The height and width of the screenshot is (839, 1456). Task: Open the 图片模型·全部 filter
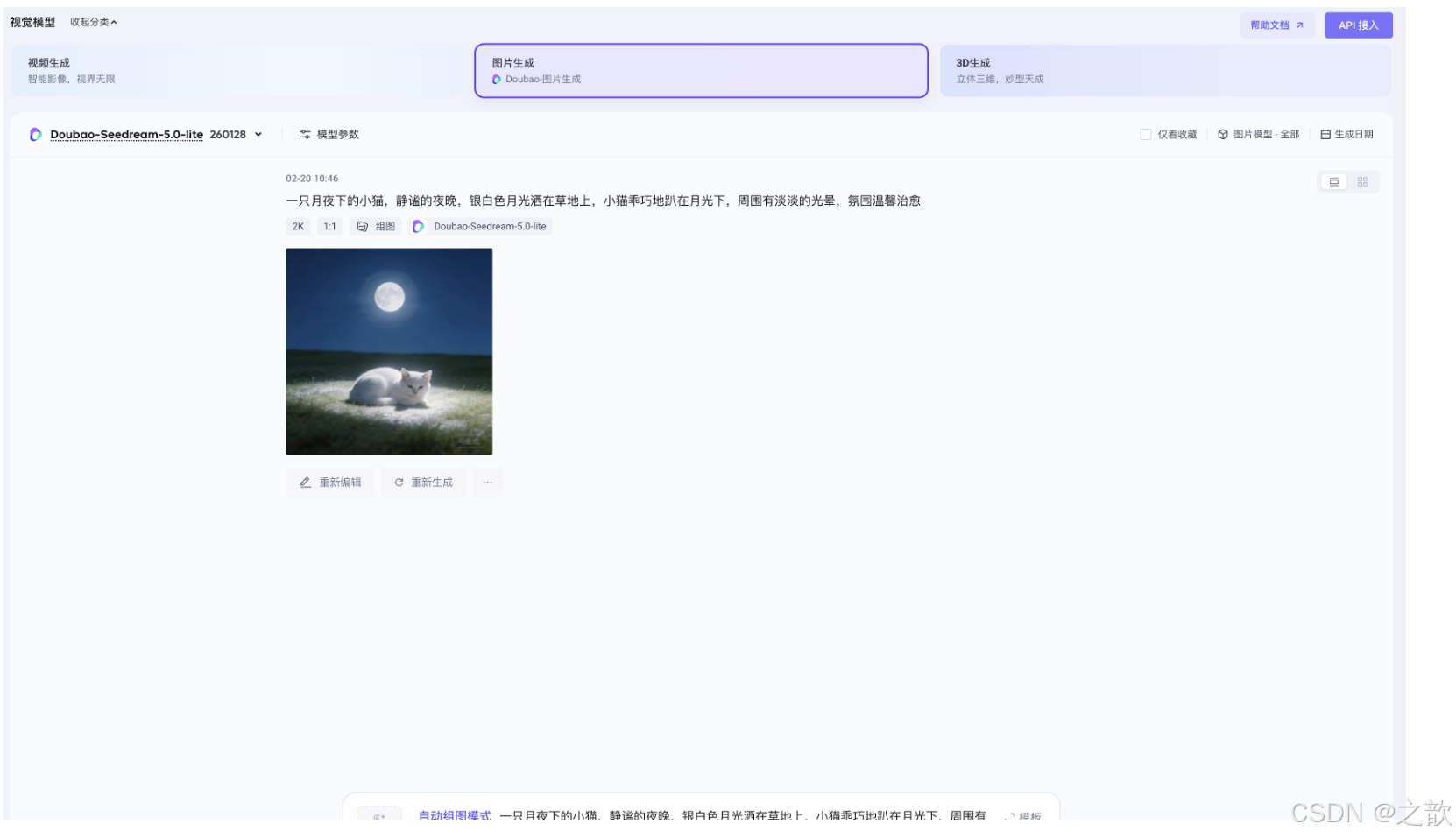pos(1258,134)
